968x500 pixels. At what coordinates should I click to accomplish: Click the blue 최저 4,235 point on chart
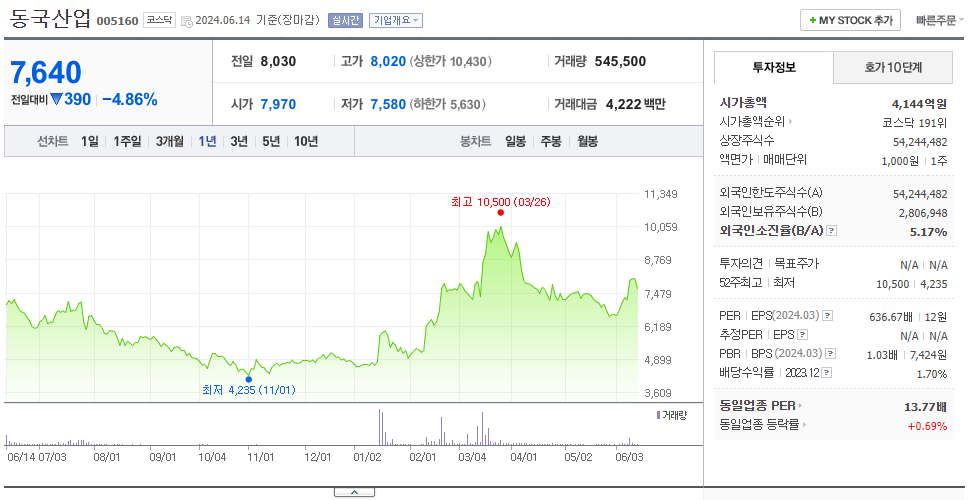coord(249,379)
